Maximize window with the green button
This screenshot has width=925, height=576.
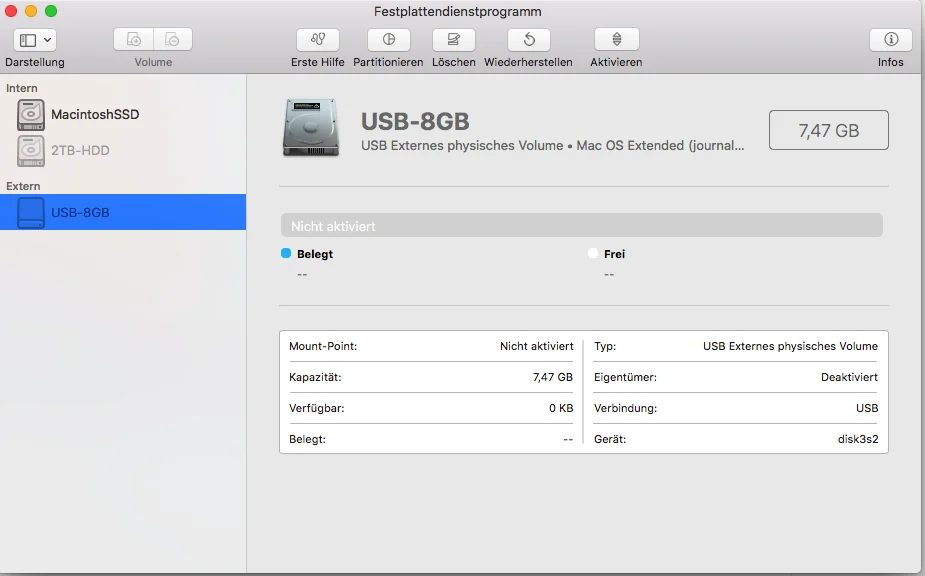[51, 11]
